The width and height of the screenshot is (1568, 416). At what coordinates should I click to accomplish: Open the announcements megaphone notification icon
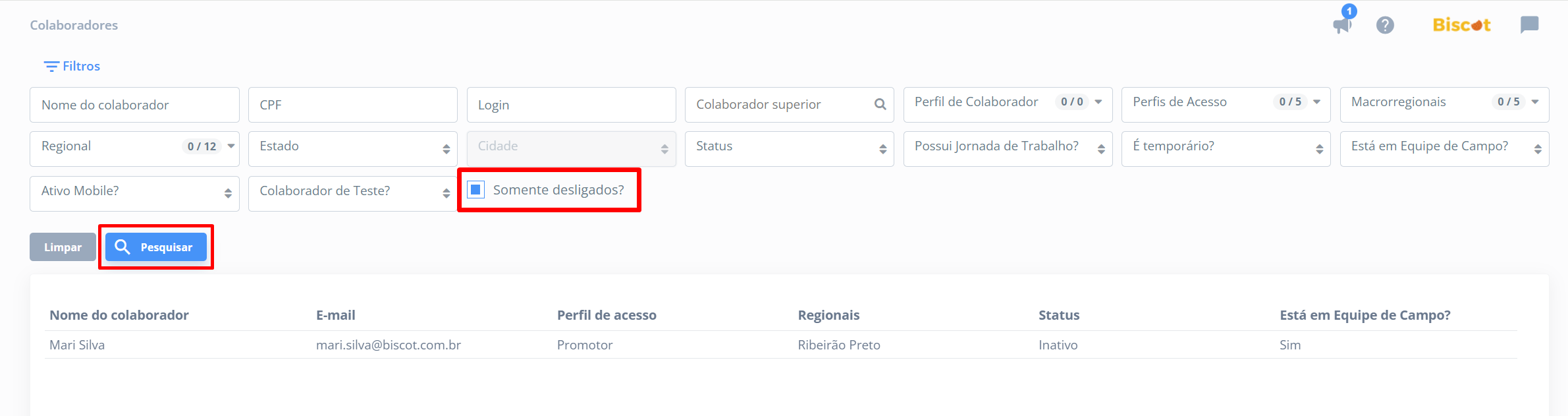point(1341,25)
